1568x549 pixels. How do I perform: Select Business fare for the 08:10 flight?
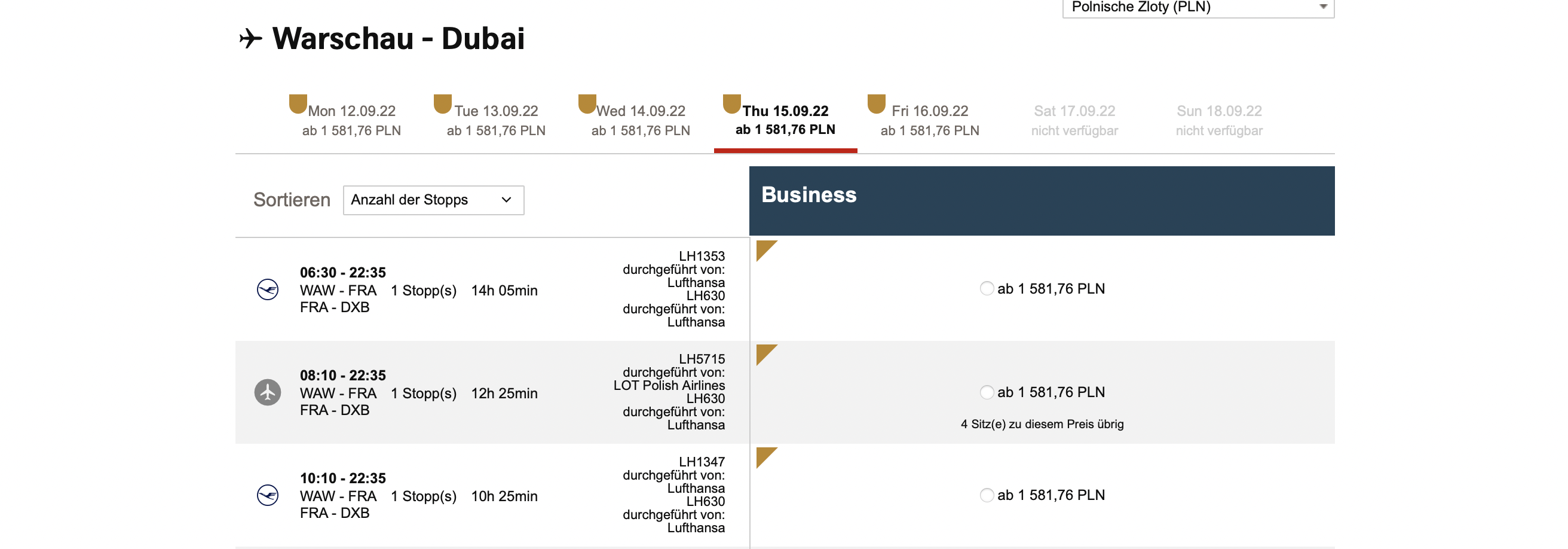(986, 392)
